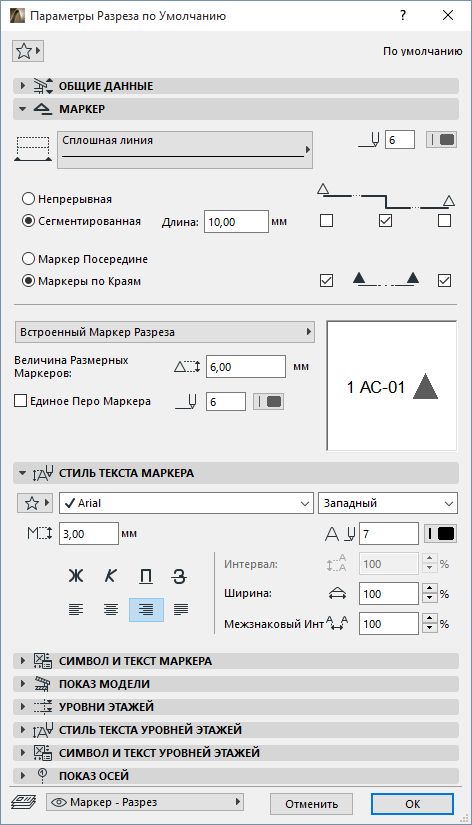Open the Маркер - Разрез layer dropdown
This screenshot has height=825, width=472.
pos(145,802)
